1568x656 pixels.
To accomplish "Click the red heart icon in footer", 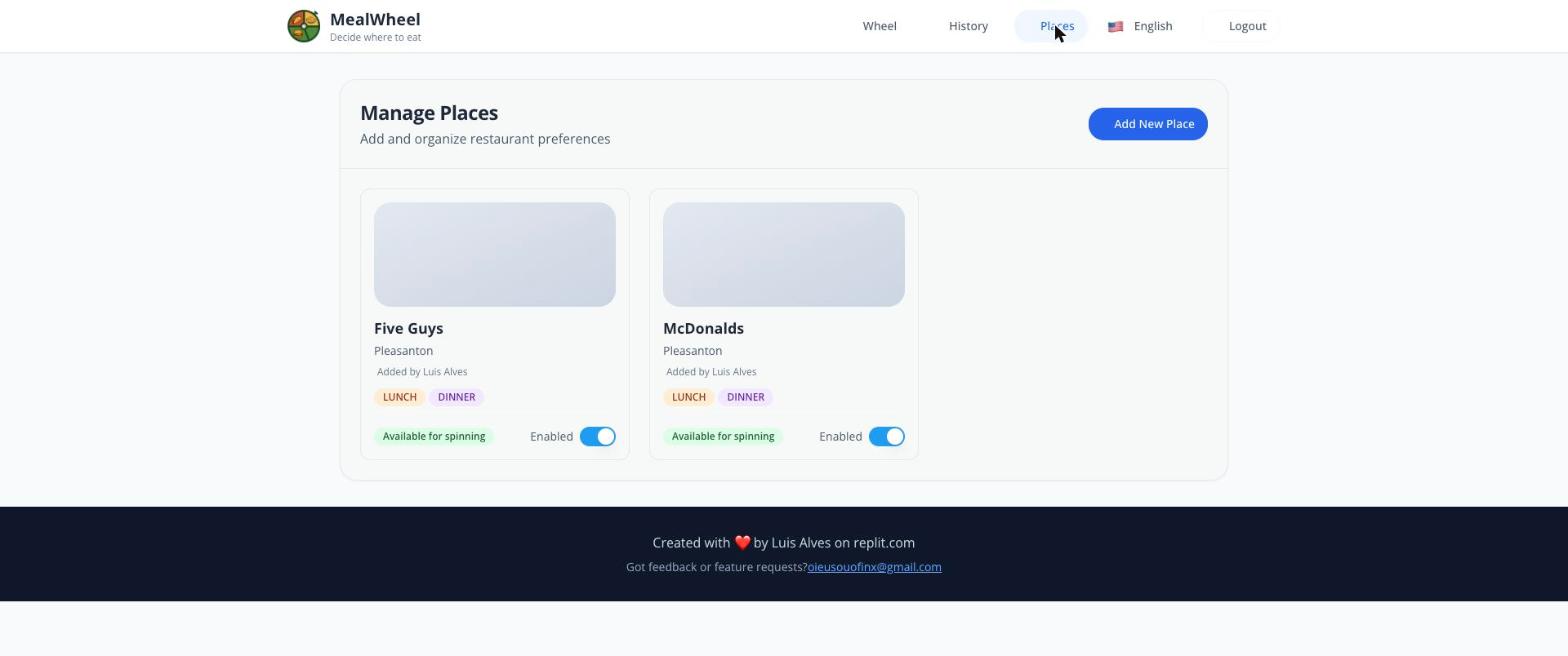I will point(742,543).
